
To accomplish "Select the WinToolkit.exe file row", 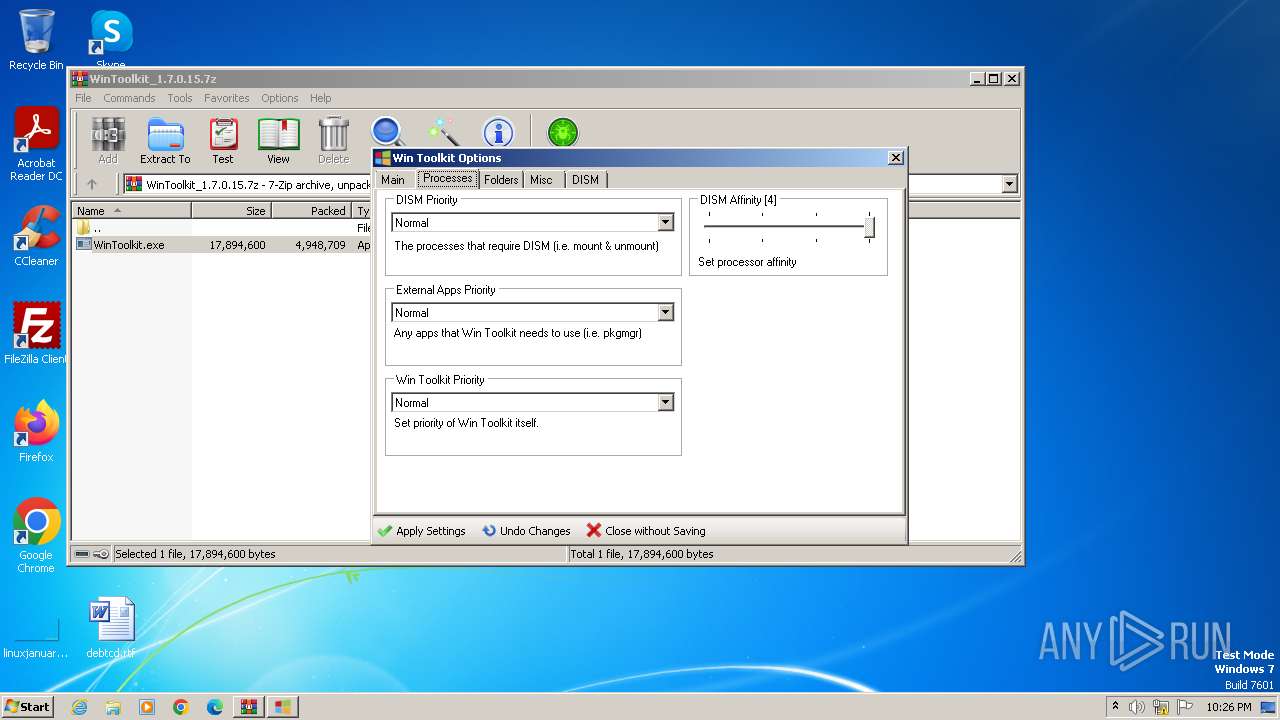I will (x=223, y=245).
